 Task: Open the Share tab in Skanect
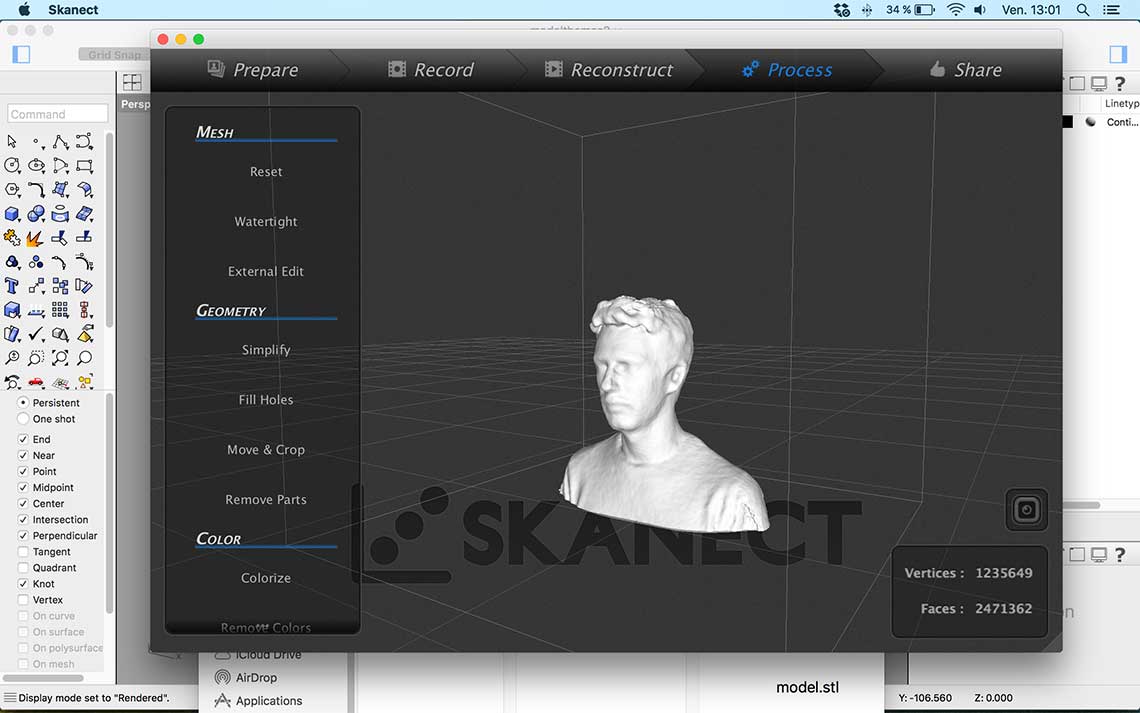point(966,70)
